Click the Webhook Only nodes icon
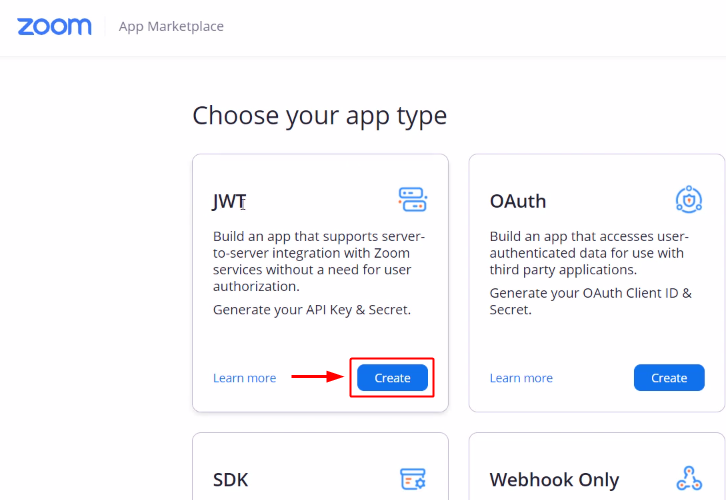The width and height of the screenshot is (726, 500). pyautogui.click(x=689, y=478)
